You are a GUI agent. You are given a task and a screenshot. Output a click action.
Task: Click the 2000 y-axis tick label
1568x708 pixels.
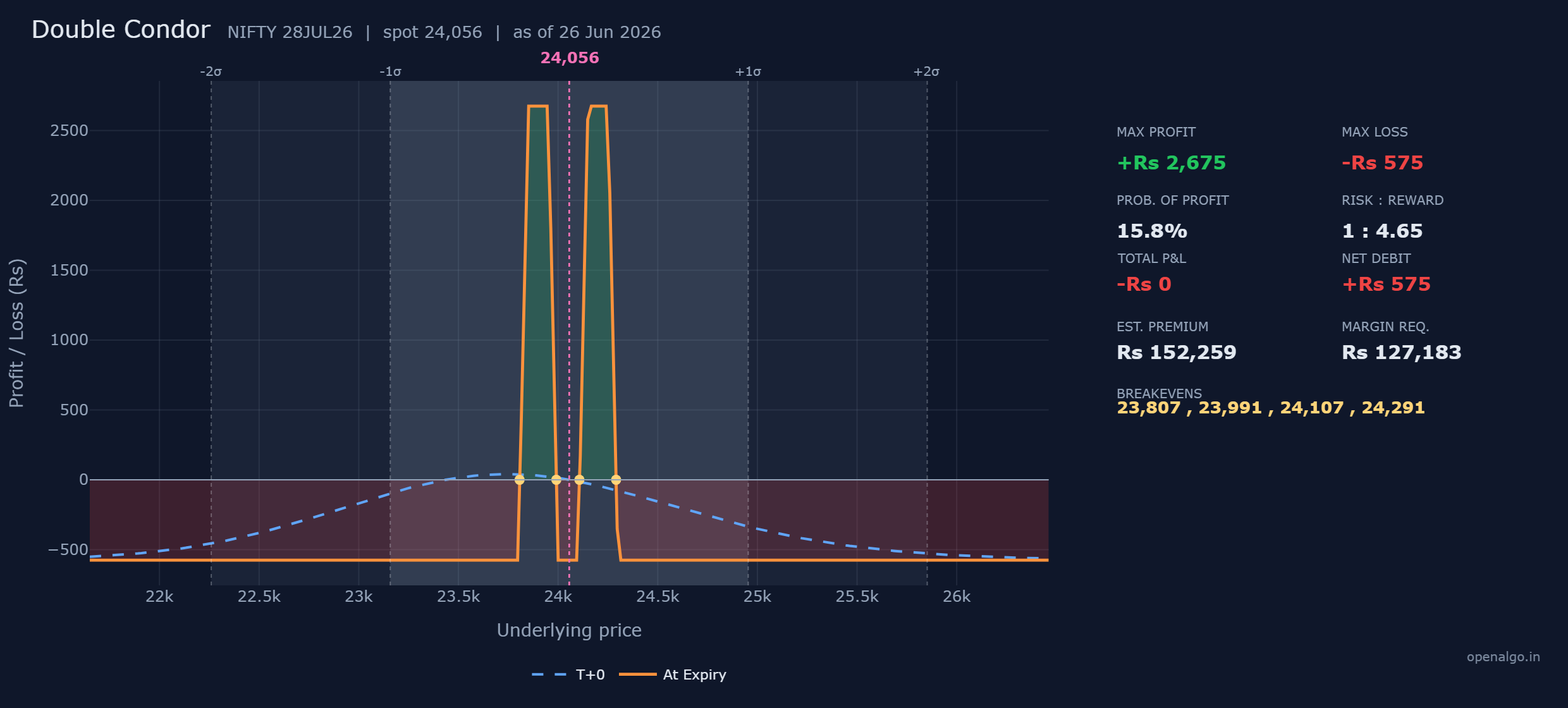[x=69, y=200]
